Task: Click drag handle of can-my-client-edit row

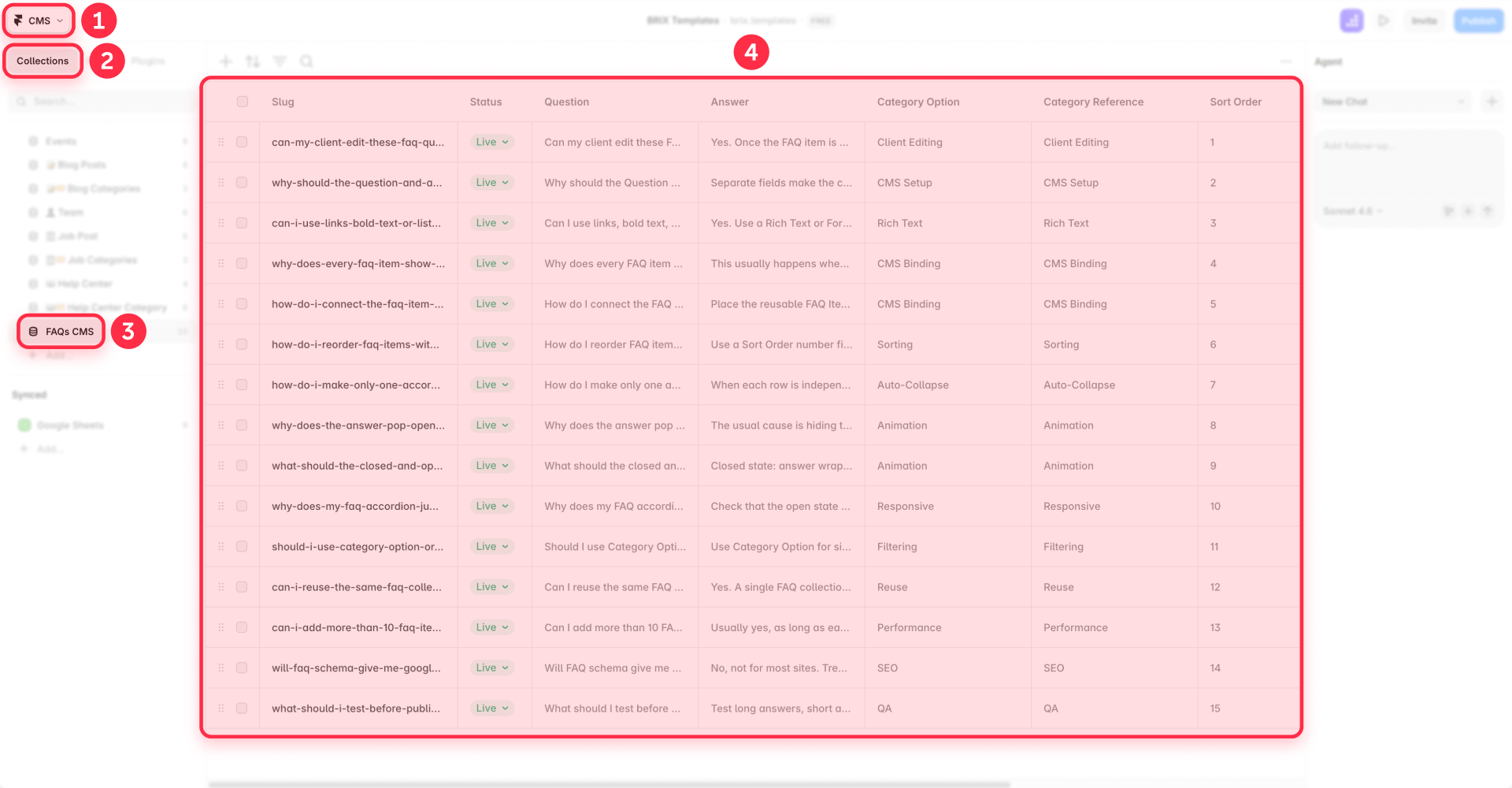Action: click(x=221, y=143)
